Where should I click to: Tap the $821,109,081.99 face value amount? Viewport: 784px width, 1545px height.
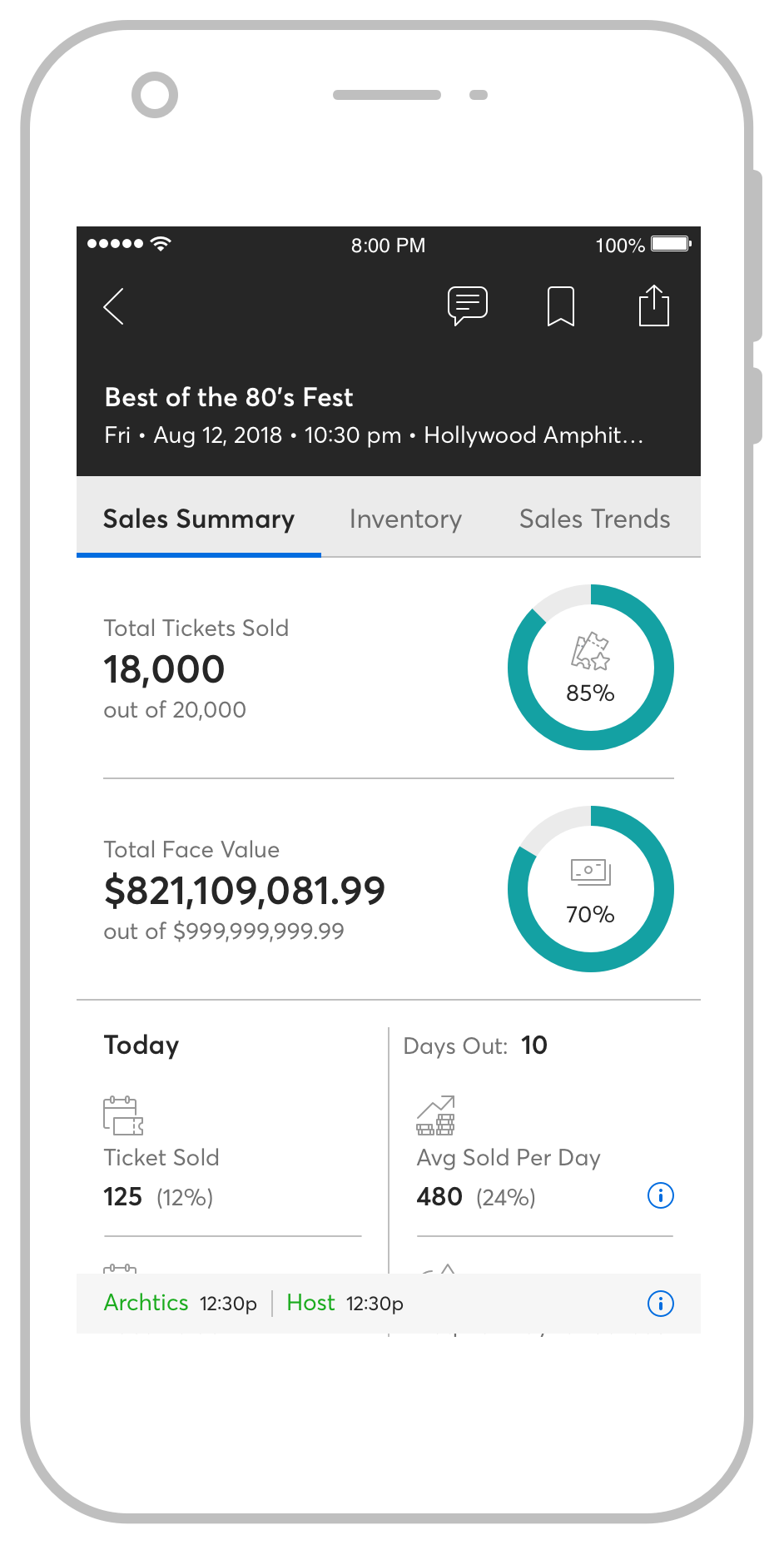click(x=245, y=891)
